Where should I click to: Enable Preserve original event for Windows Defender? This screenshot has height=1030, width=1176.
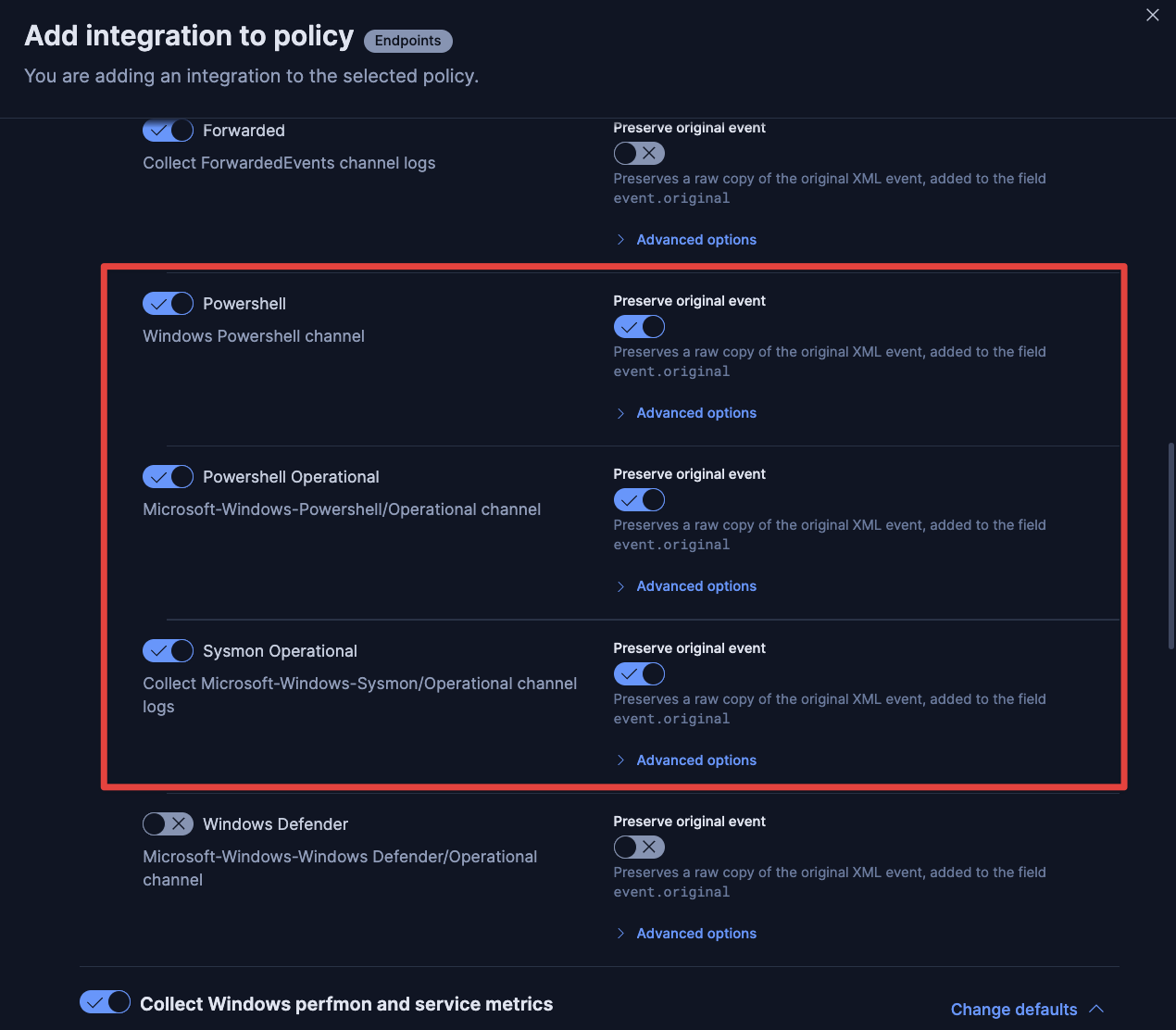point(639,848)
